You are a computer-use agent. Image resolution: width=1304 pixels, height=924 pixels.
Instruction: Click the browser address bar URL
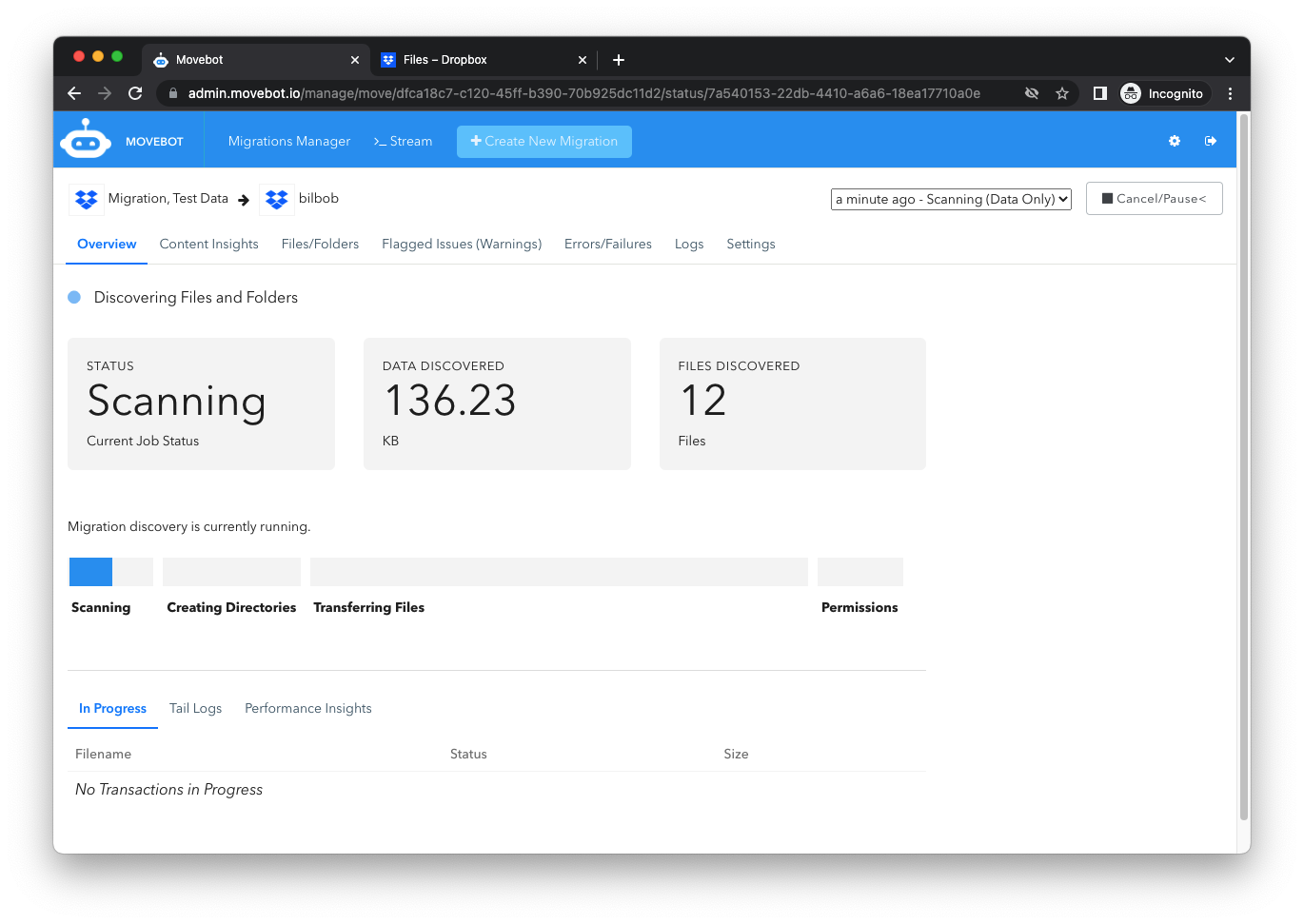pos(583,93)
